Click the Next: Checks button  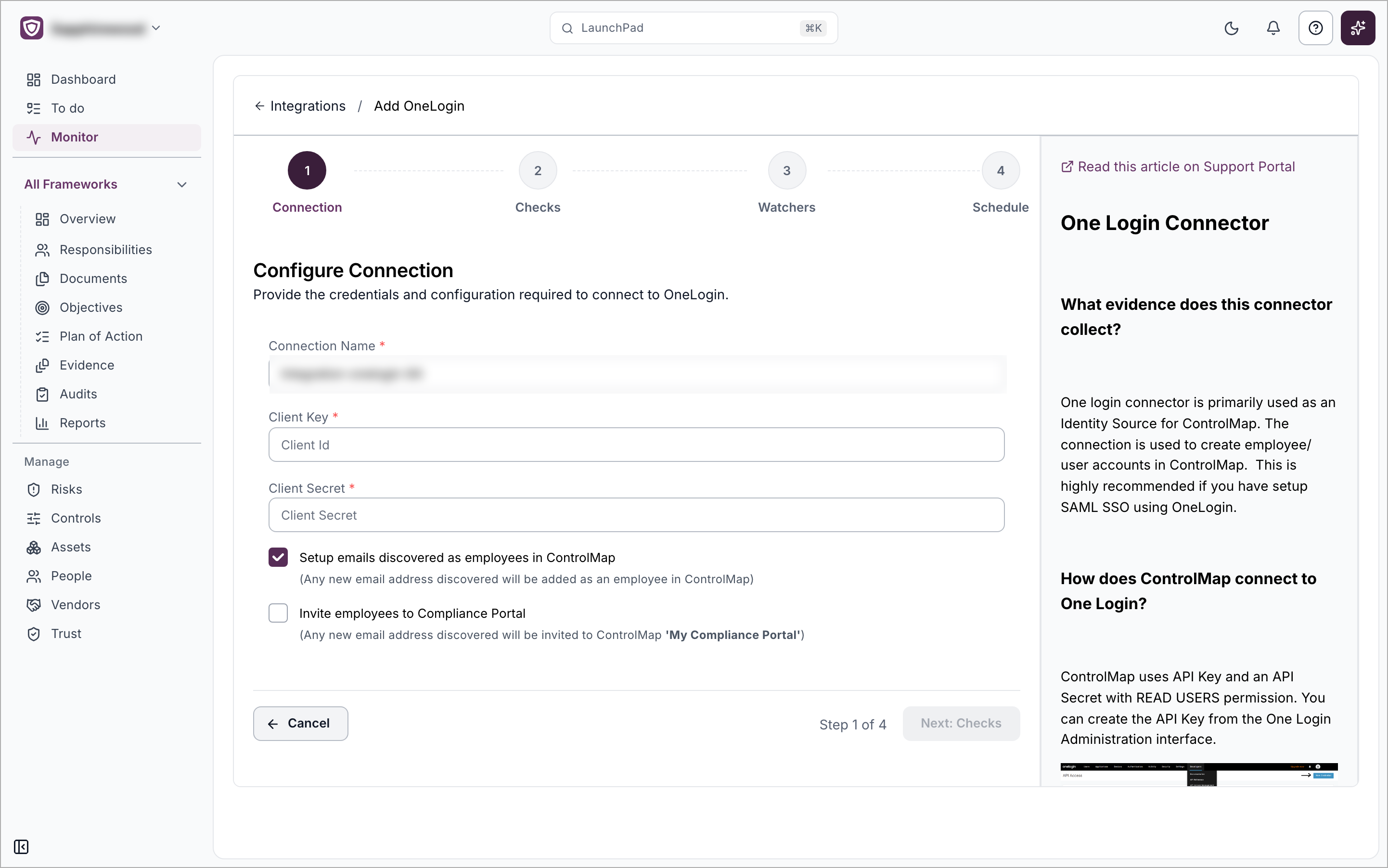[x=961, y=723]
